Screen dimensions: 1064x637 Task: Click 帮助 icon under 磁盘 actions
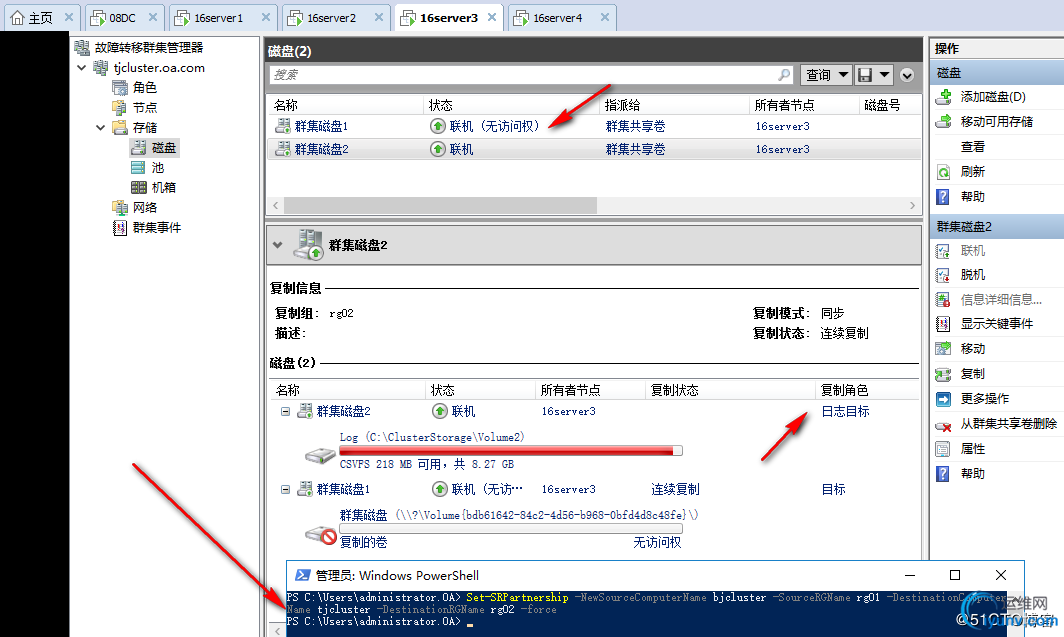tap(943, 197)
